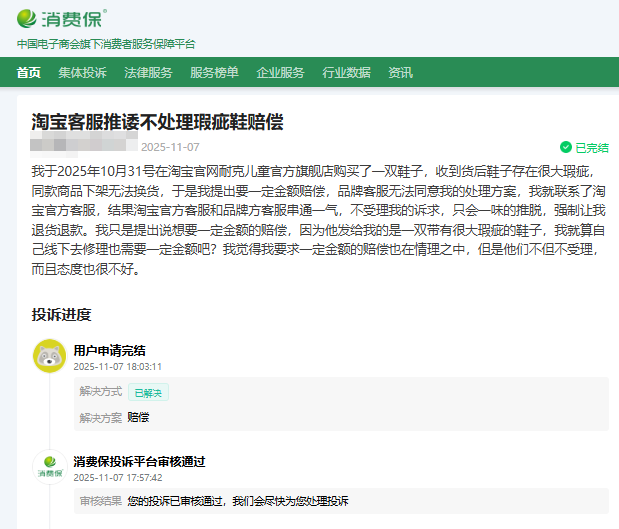Switch to the 行业数据 section
The image size is (619, 529).
(346, 73)
